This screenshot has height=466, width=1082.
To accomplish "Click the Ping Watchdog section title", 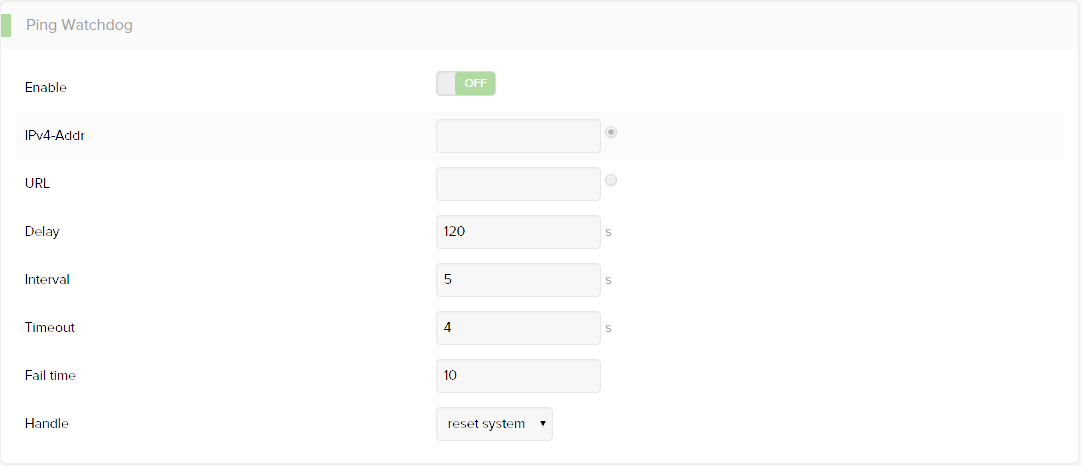I will click(79, 26).
